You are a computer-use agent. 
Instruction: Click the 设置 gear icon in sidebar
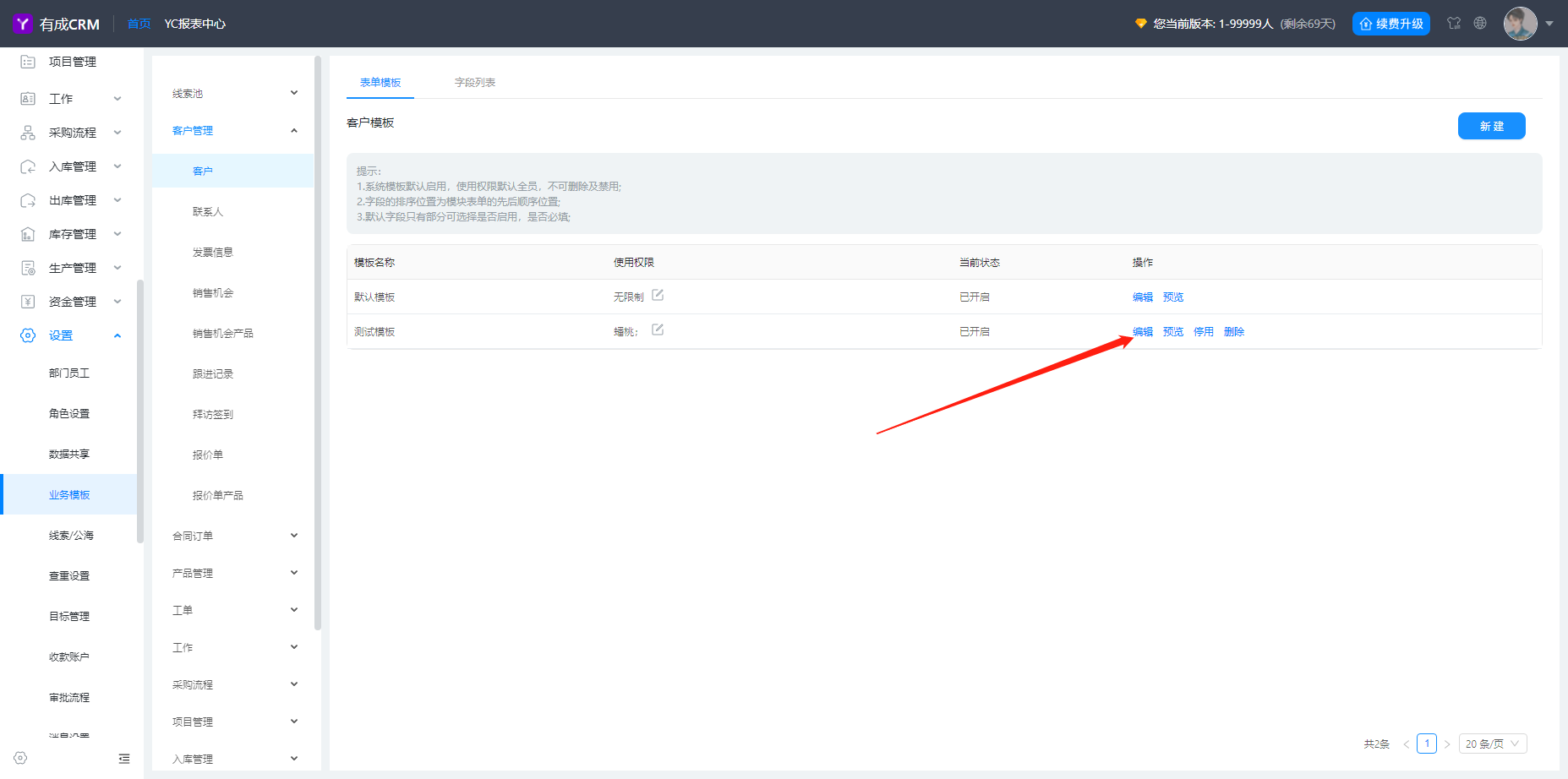pos(28,335)
